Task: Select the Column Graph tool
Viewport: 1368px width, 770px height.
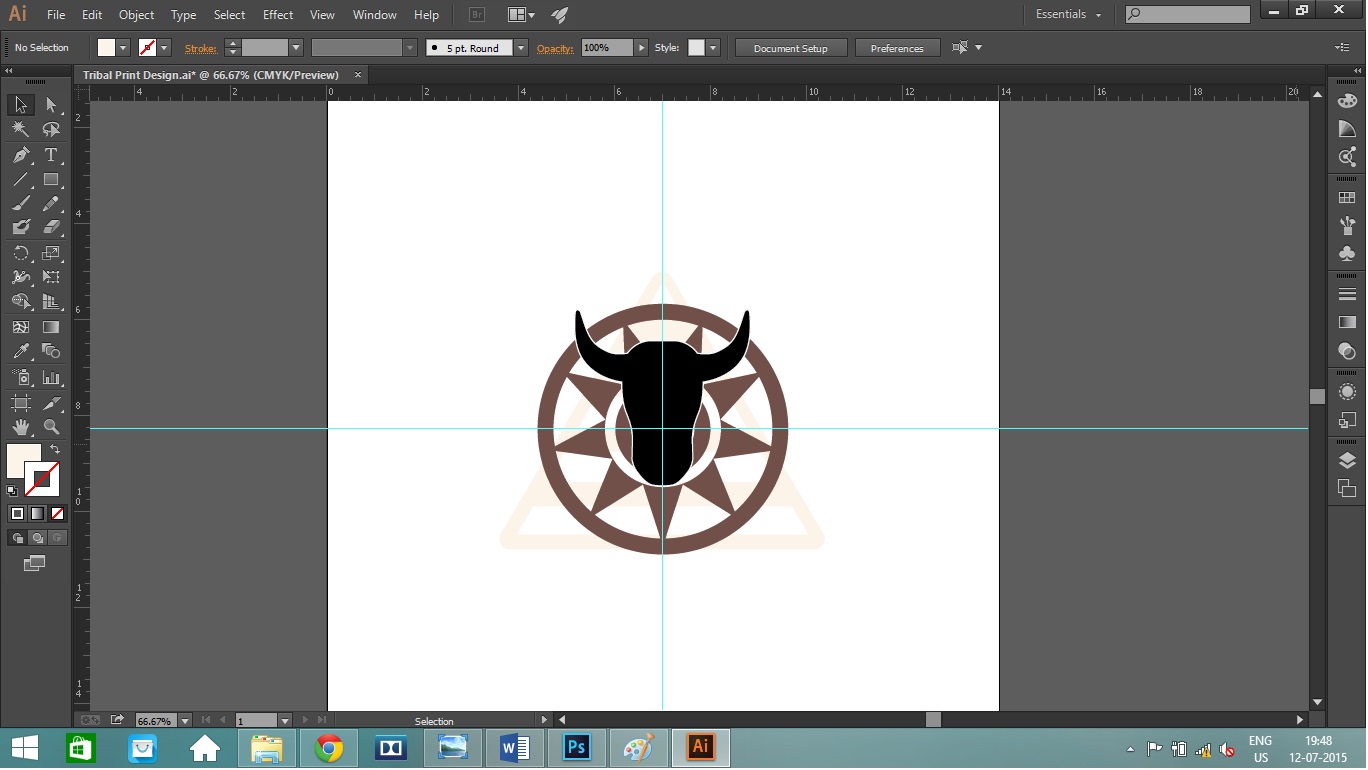Action: (51, 378)
